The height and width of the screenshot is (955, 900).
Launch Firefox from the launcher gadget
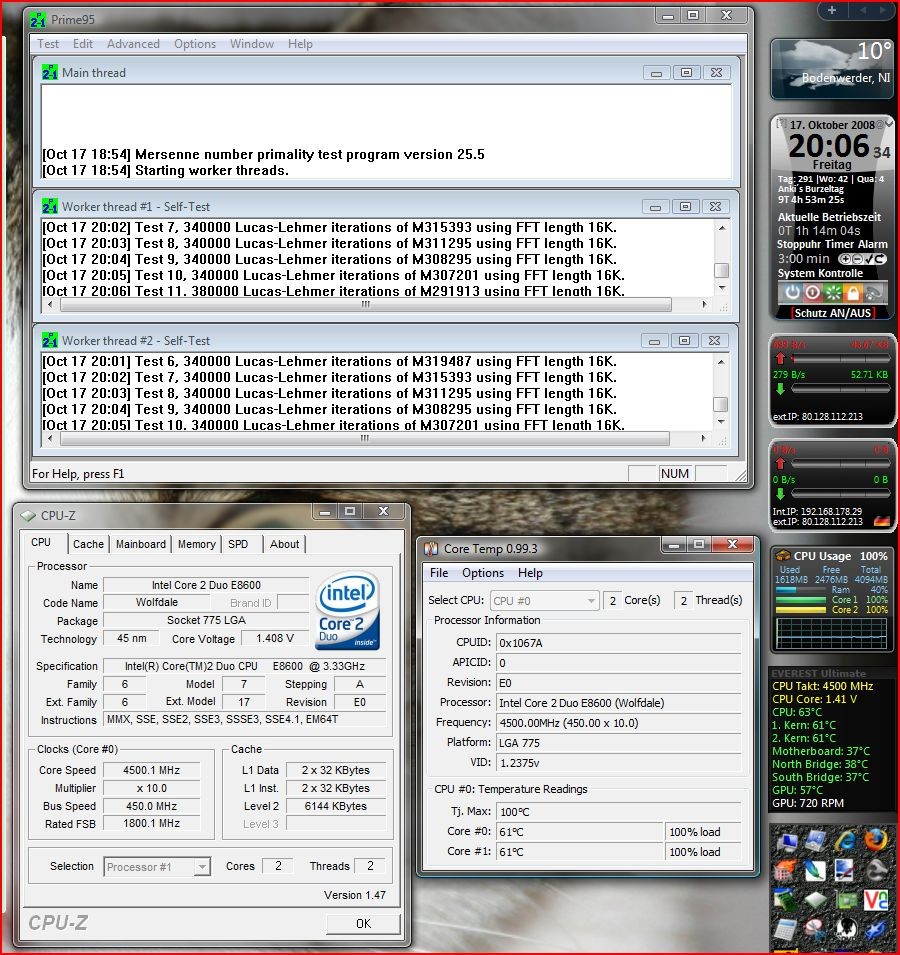click(875, 841)
